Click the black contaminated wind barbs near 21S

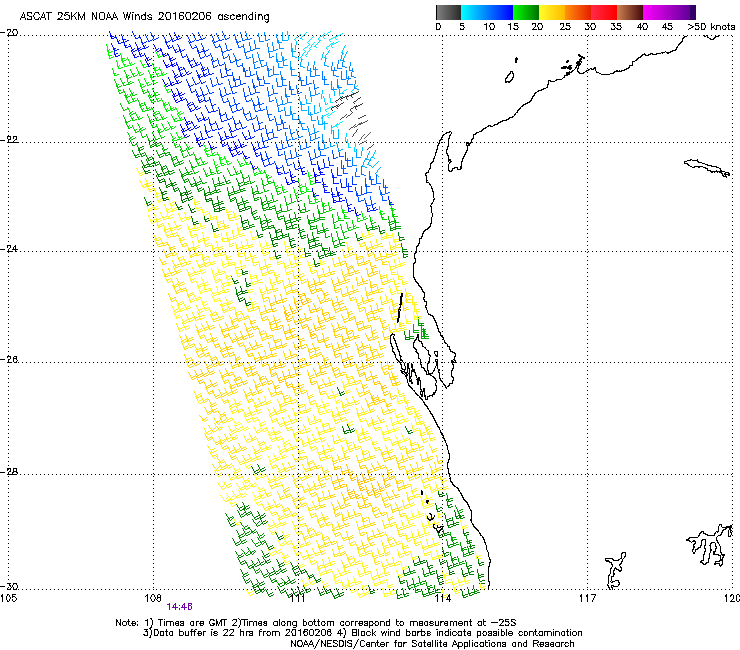(x=352, y=118)
